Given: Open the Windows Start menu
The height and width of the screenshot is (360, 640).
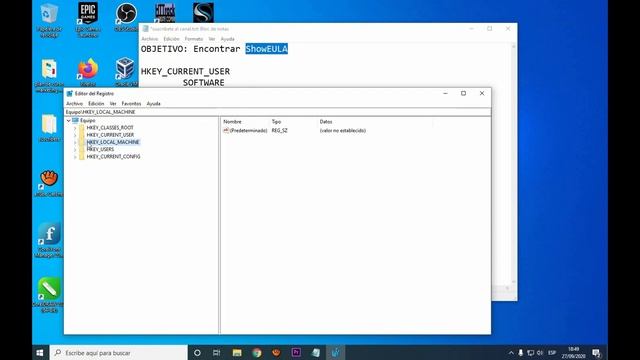Looking at the screenshot, I should (40, 353).
